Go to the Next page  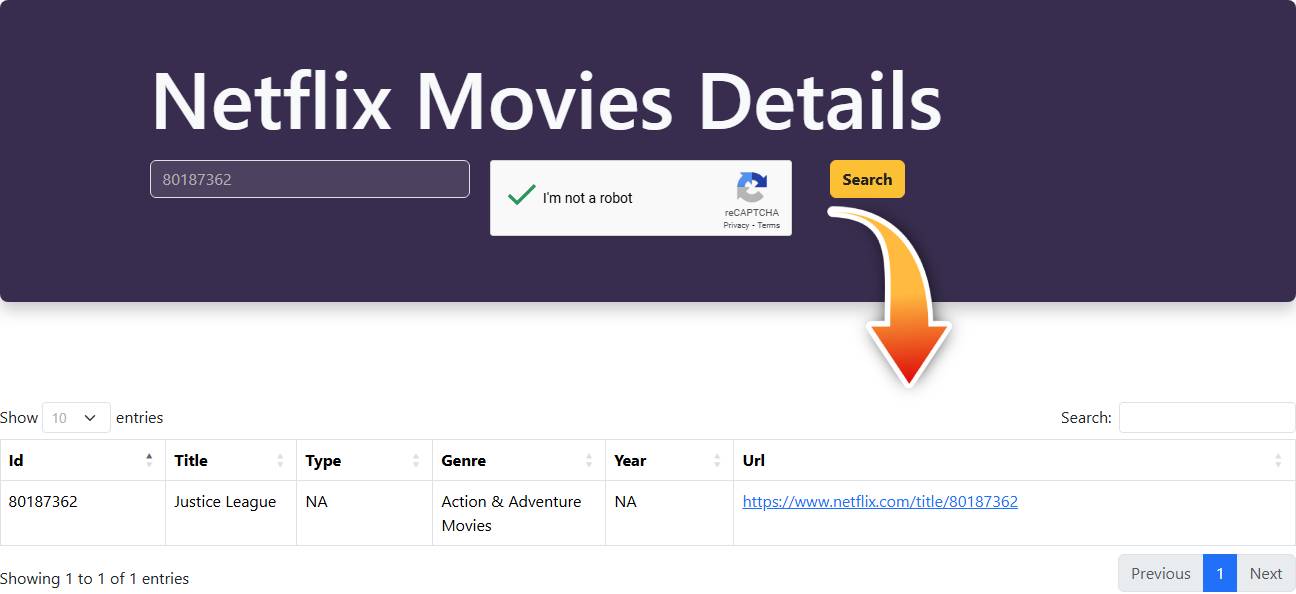coord(1266,573)
